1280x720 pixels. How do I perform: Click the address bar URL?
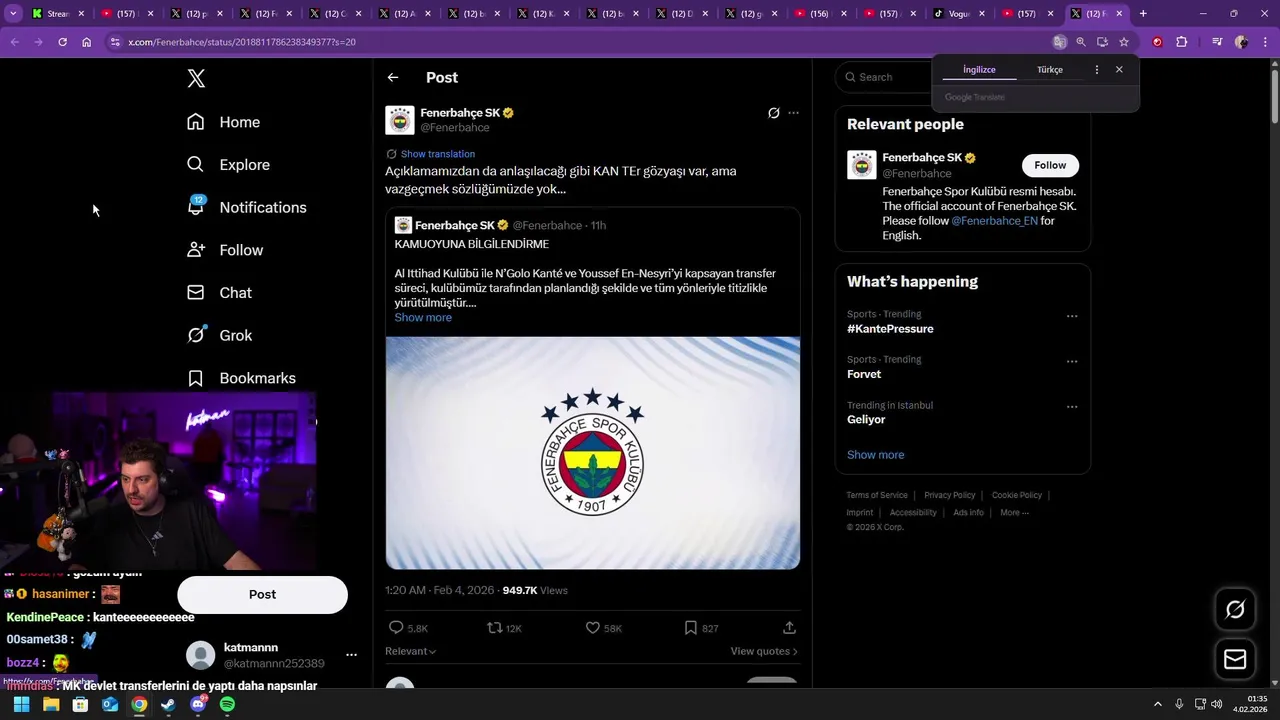(x=242, y=42)
